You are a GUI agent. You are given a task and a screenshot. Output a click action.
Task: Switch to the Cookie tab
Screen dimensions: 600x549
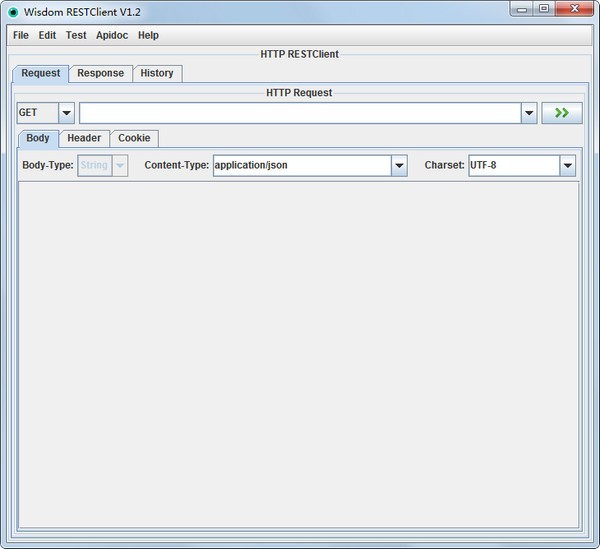coord(134,138)
